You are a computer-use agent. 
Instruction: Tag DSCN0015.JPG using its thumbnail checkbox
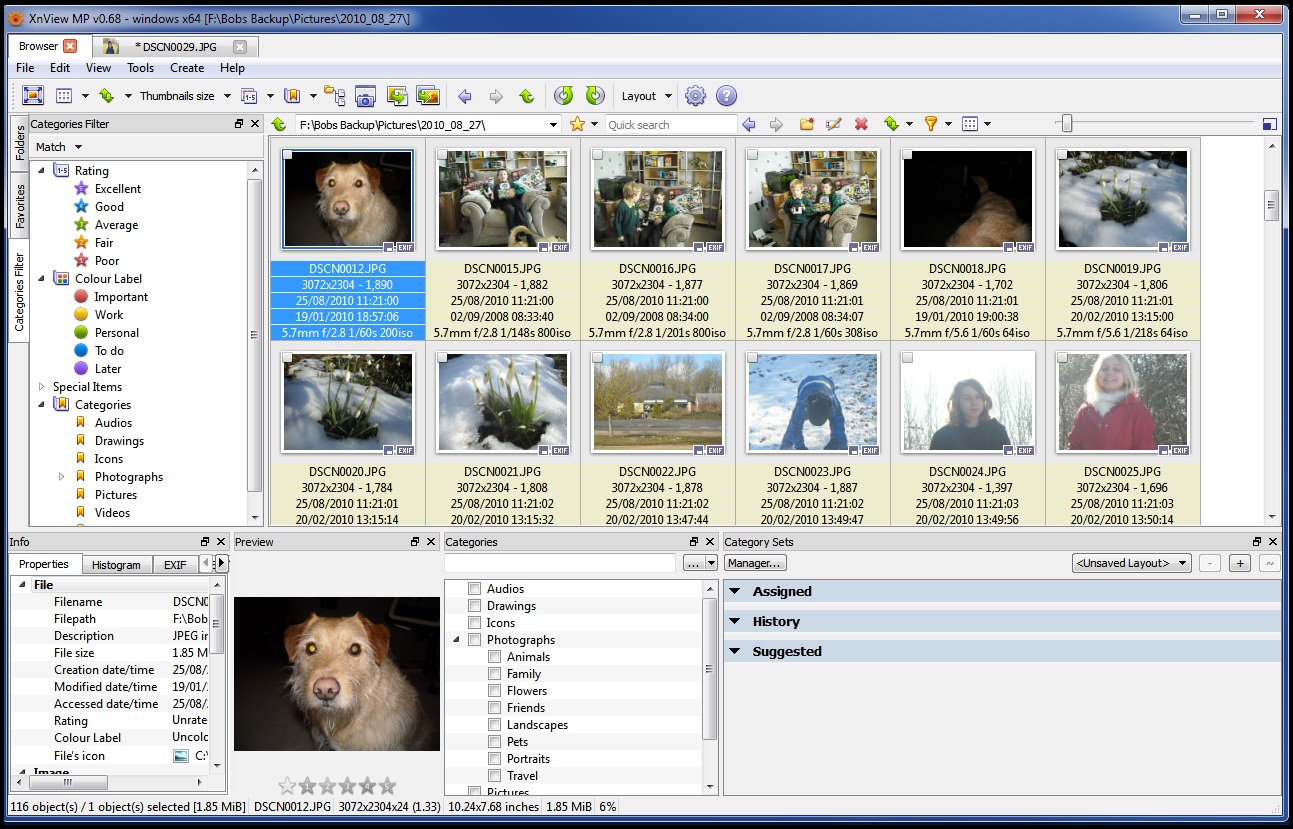coord(443,155)
